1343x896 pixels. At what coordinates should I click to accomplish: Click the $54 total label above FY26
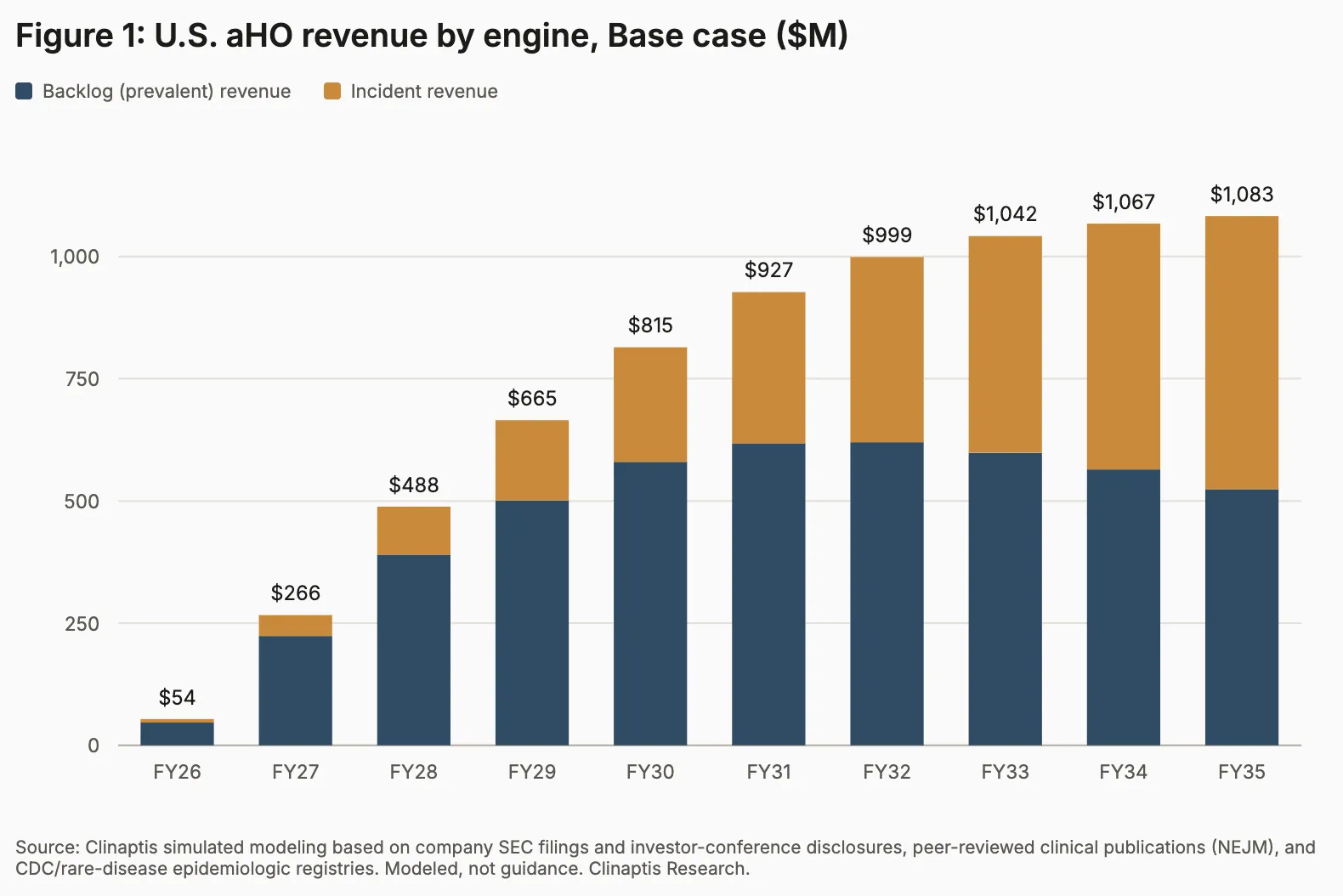point(177,698)
